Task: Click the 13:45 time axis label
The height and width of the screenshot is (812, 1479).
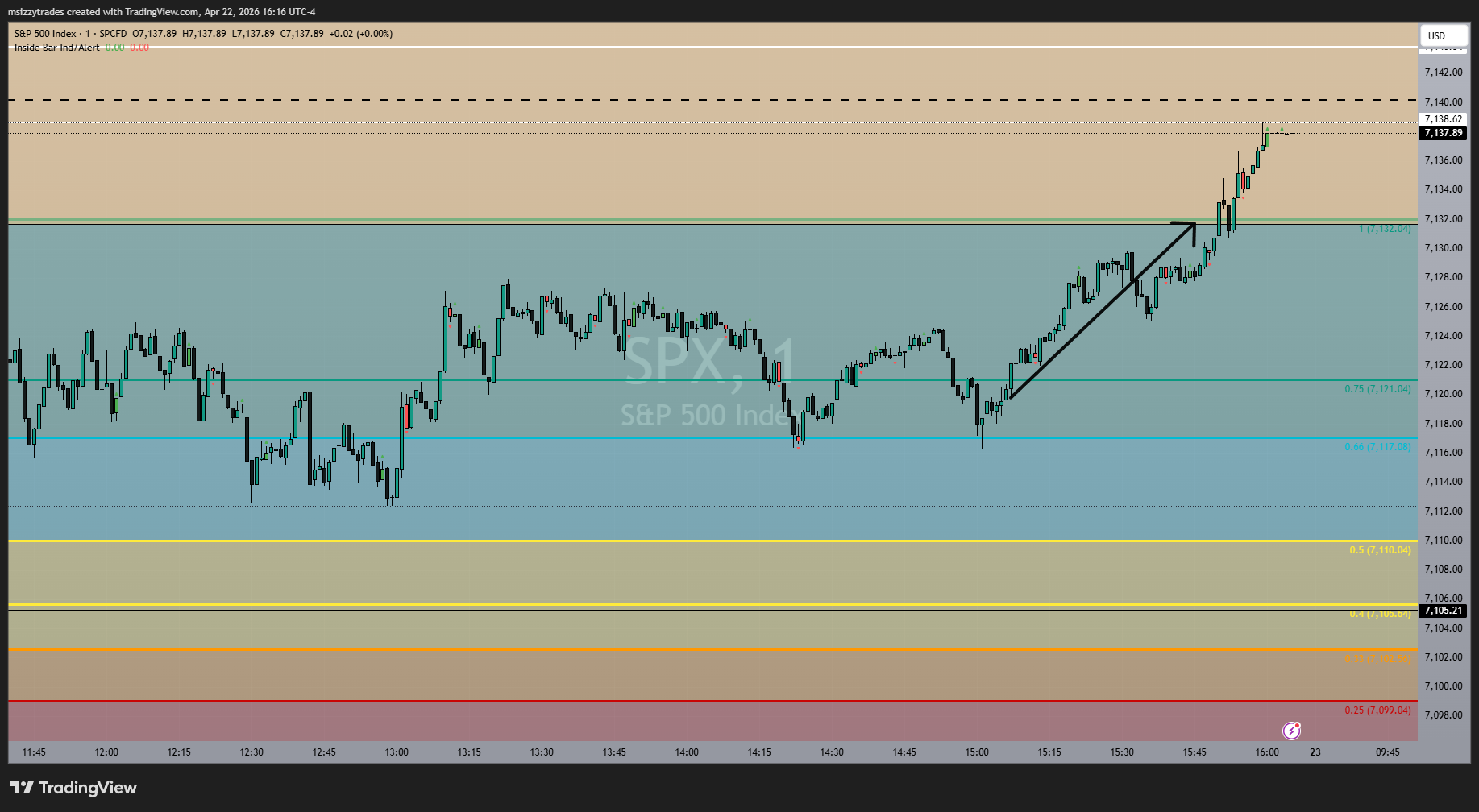Action: click(x=614, y=752)
